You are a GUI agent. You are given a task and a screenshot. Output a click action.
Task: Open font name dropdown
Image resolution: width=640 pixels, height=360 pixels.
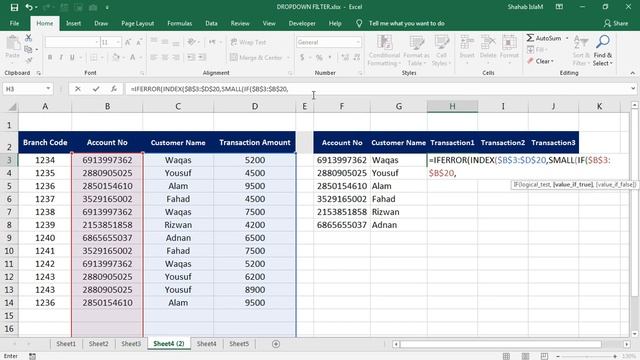point(97,42)
